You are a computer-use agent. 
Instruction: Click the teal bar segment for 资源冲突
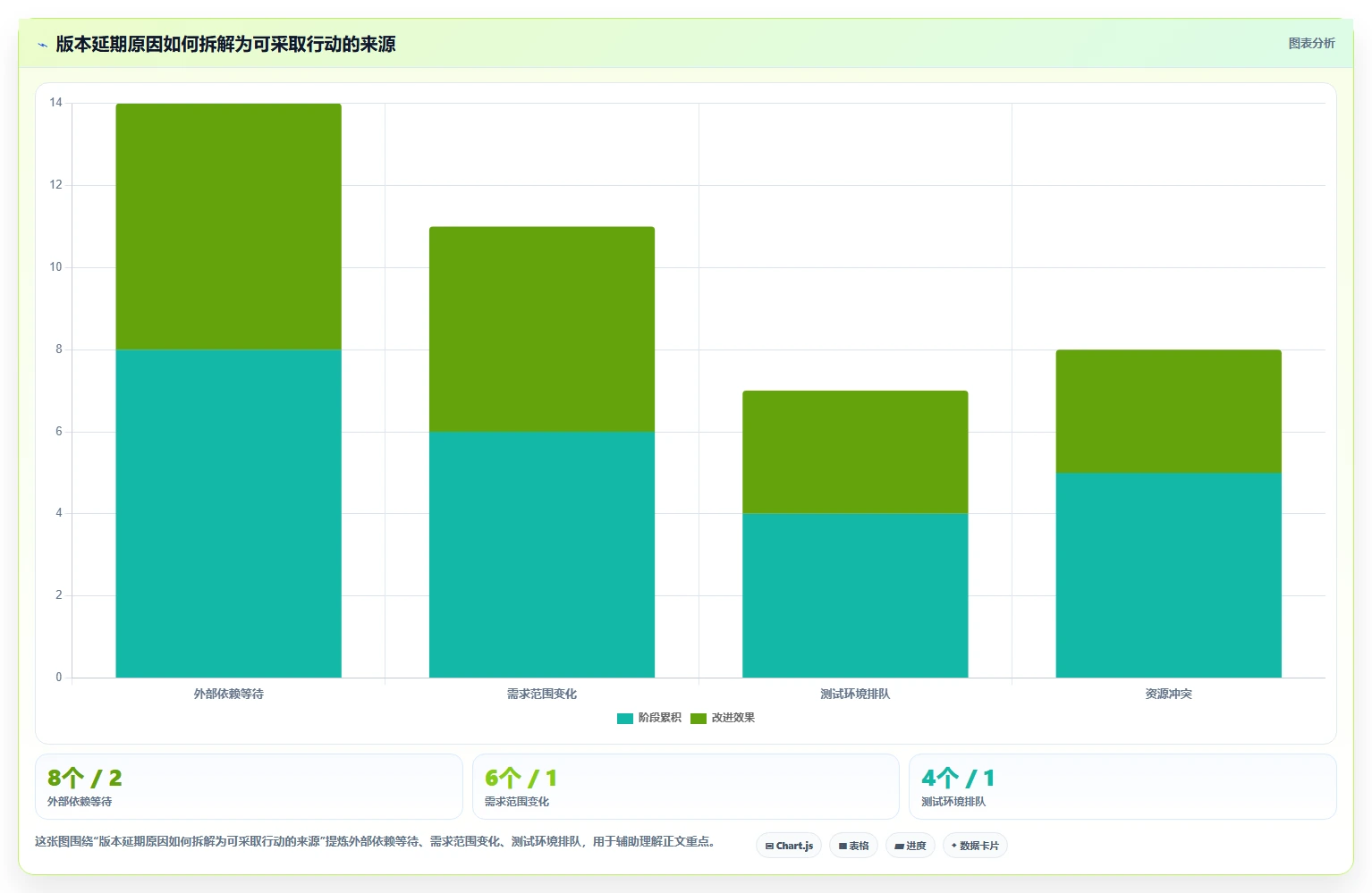1168,575
